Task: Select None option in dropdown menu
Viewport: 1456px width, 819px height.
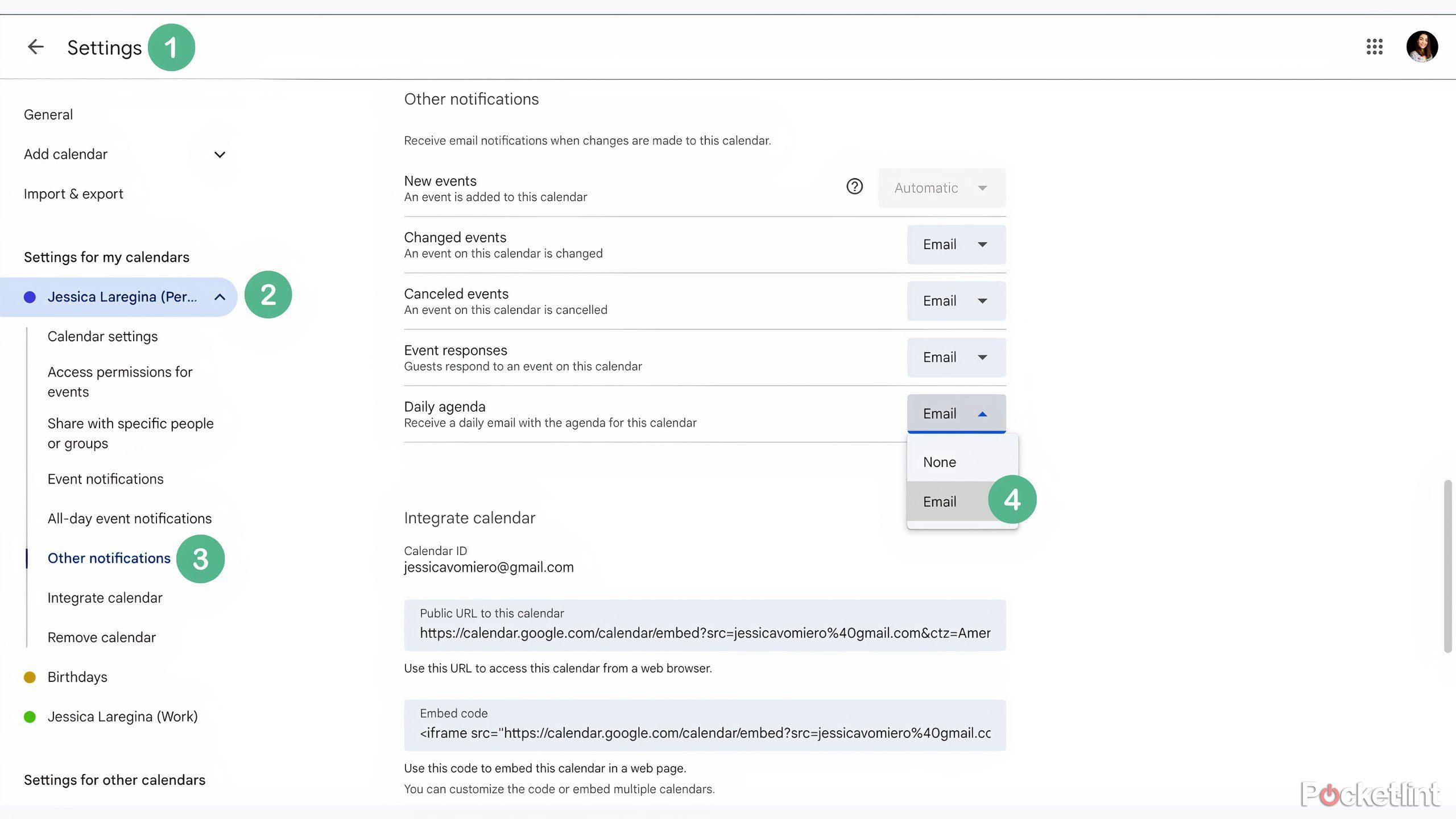Action: [x=940, y=462]
